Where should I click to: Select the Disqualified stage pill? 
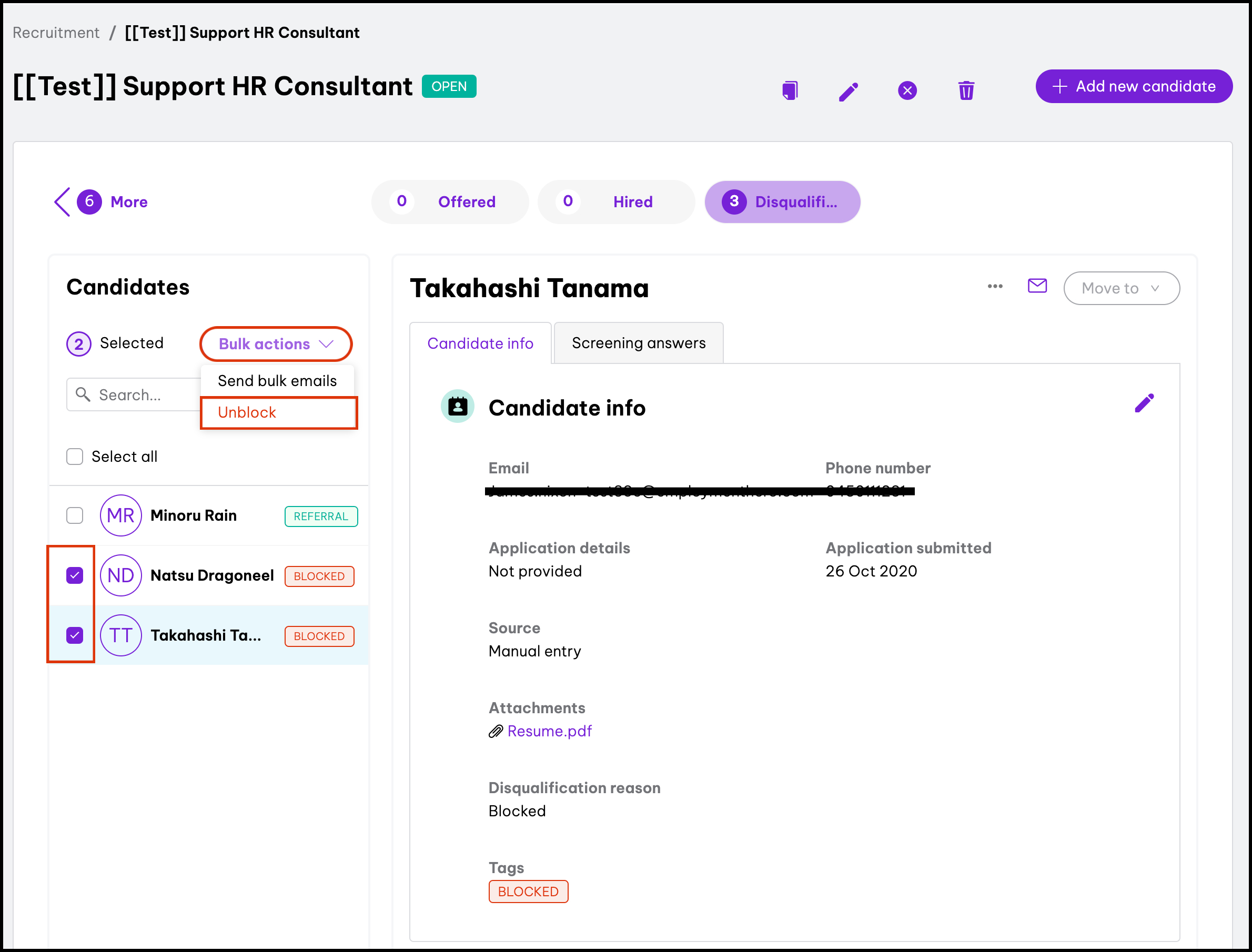782,202
